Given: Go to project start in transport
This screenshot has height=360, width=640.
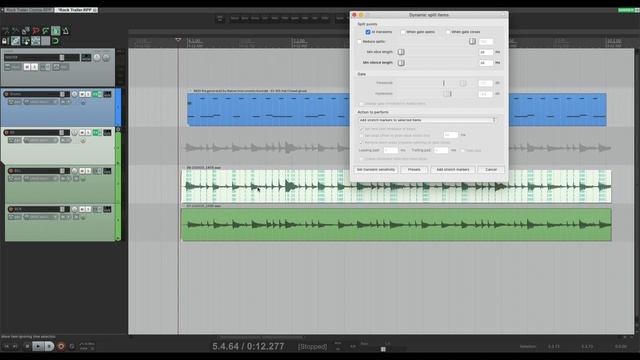Looking at the screenshot, I should [7, 346].
